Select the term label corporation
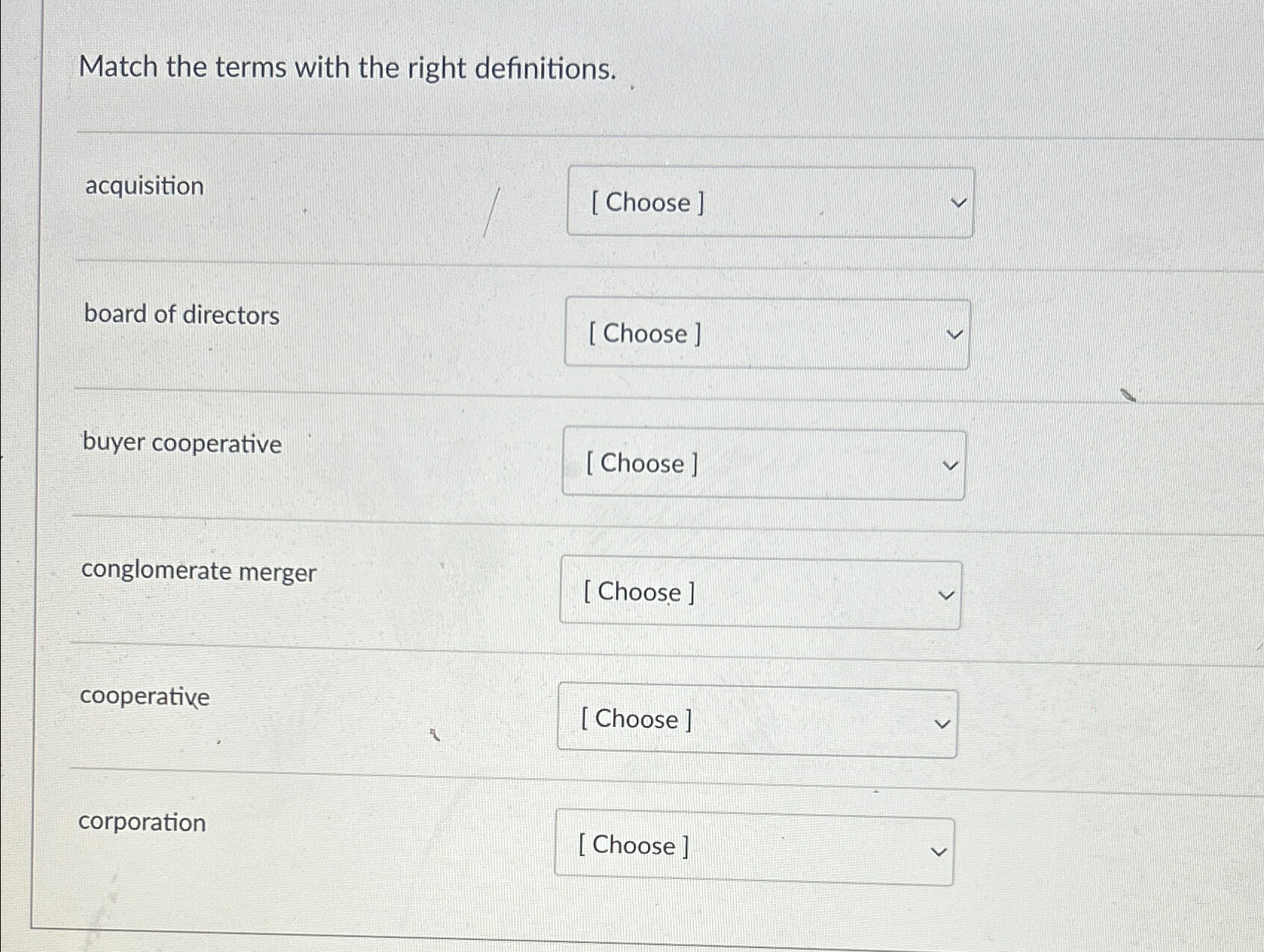Viewport: 1264px width, 952px height. pyautogui.click(x=144, y=823)
